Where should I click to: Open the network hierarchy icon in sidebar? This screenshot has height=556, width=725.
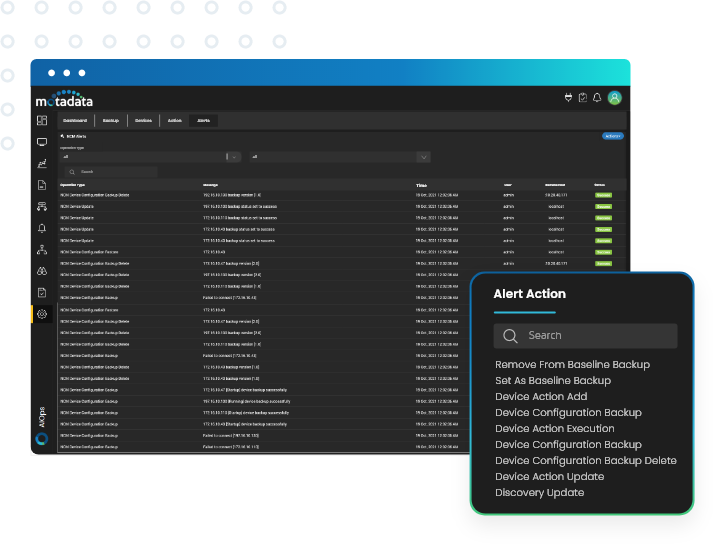pyautogui.click(x=42, y=250)
